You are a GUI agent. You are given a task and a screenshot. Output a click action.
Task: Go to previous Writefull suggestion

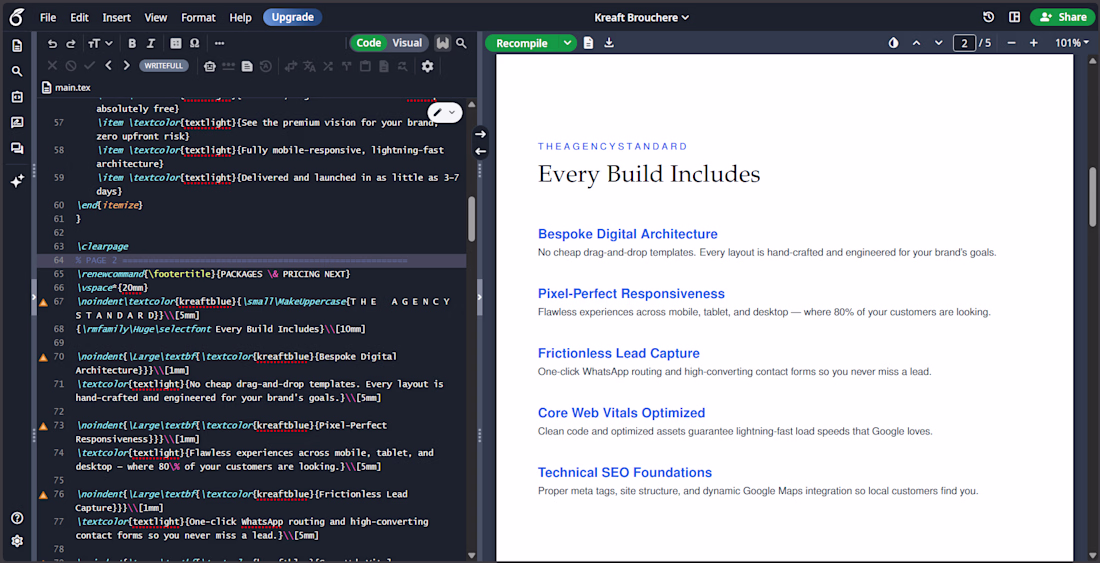108,66
